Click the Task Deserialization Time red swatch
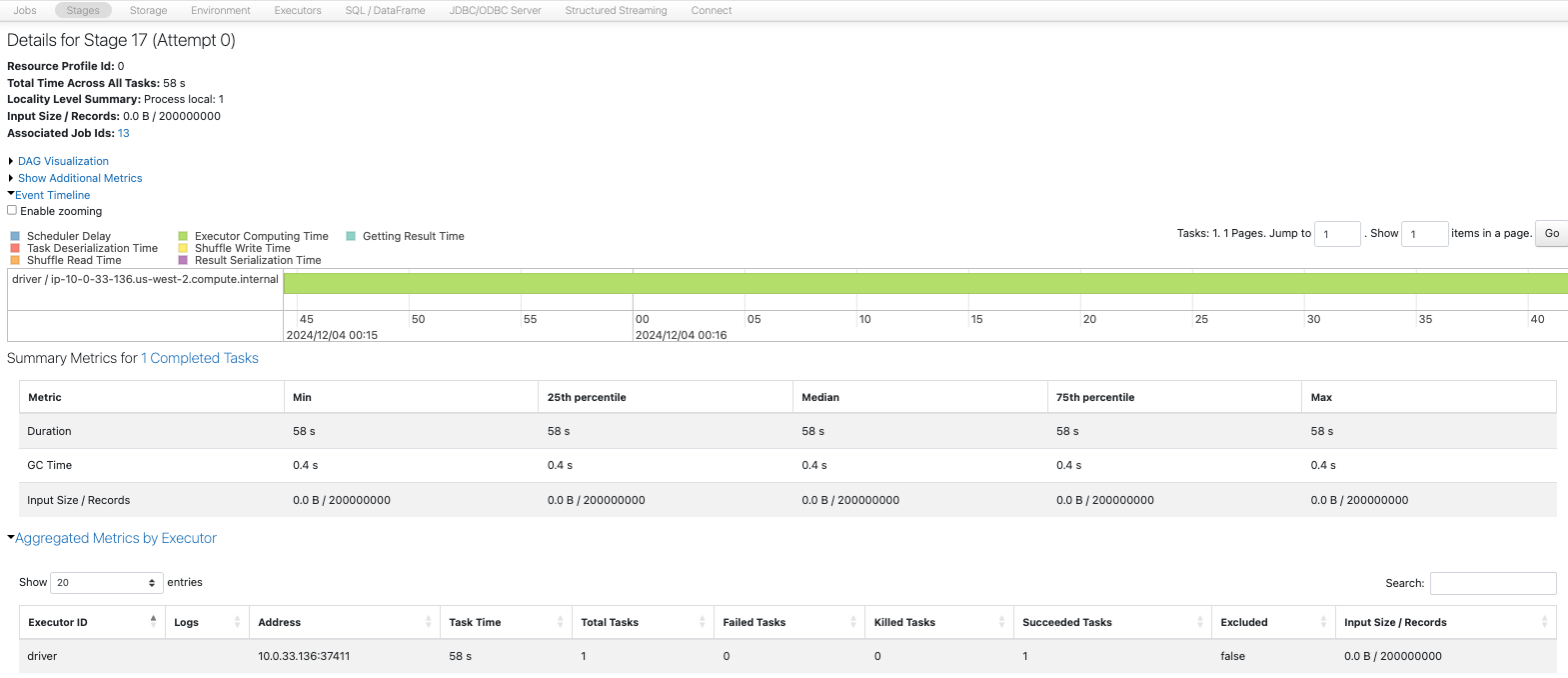Image resolution: width=1568 pixels, height=678 pixels. point(15,248)
